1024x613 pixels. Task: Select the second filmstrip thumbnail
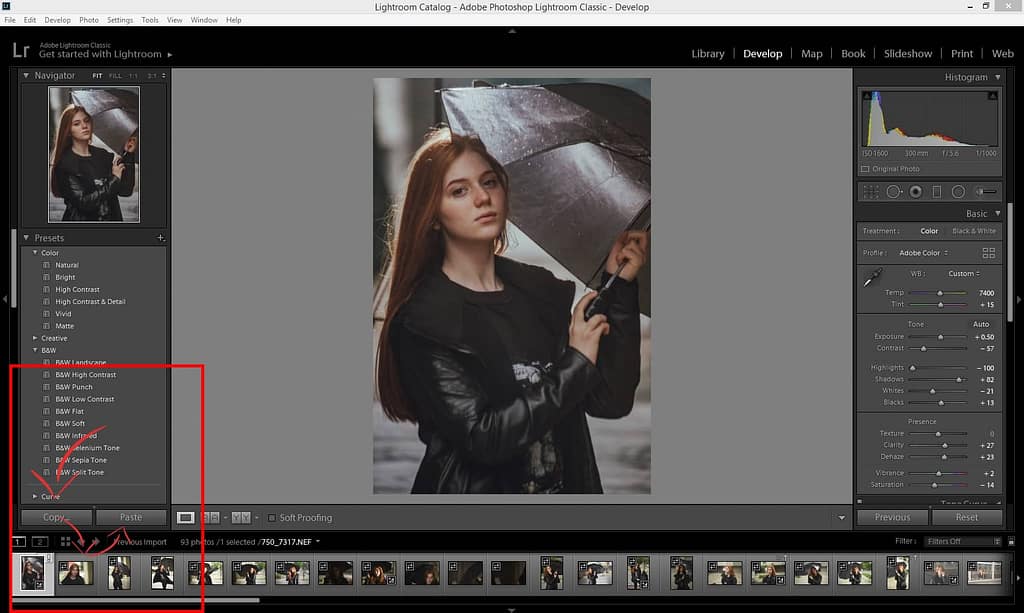coord(76,573)
